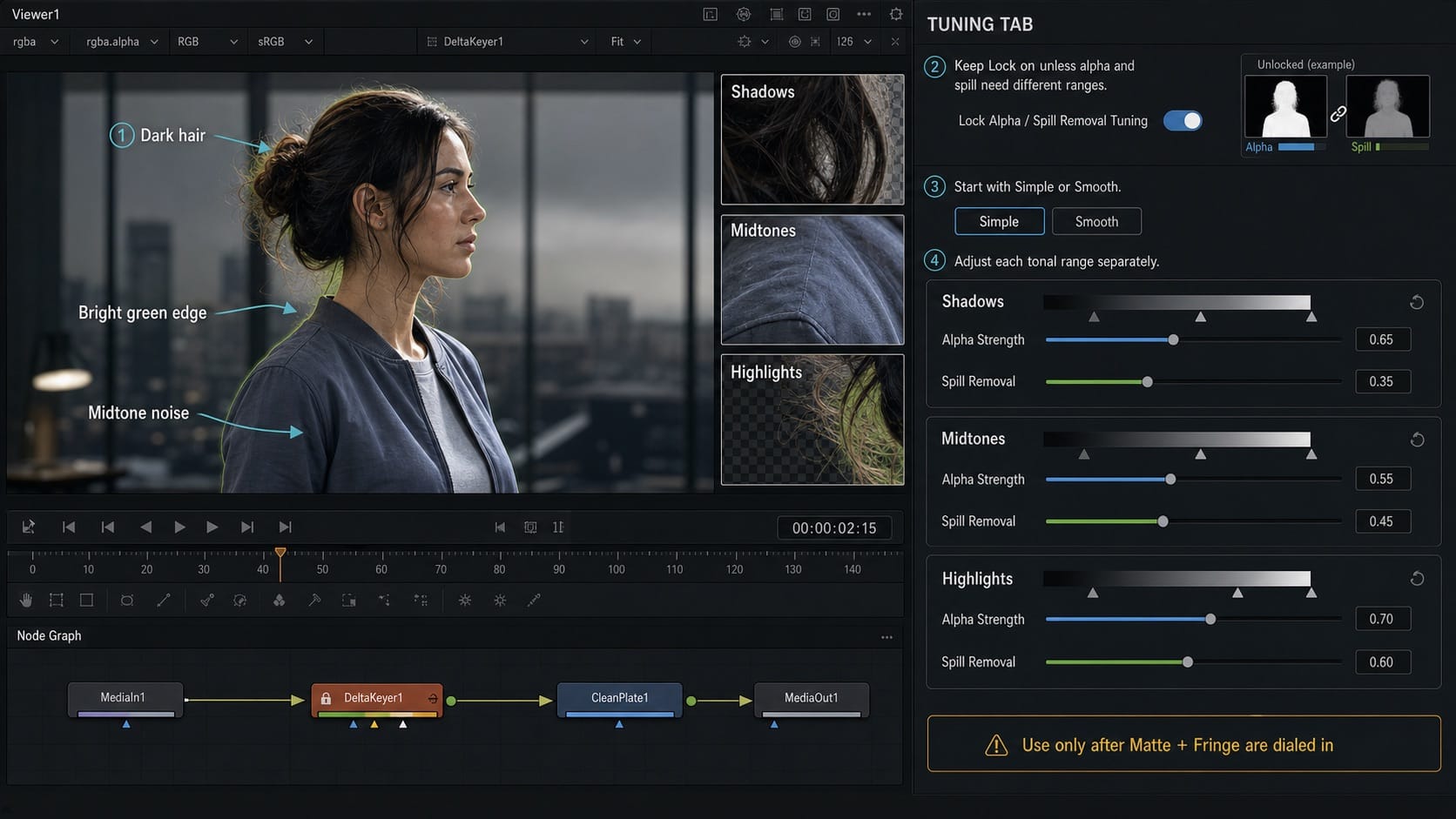Open the 126 value dropdown

coord(853,42)
